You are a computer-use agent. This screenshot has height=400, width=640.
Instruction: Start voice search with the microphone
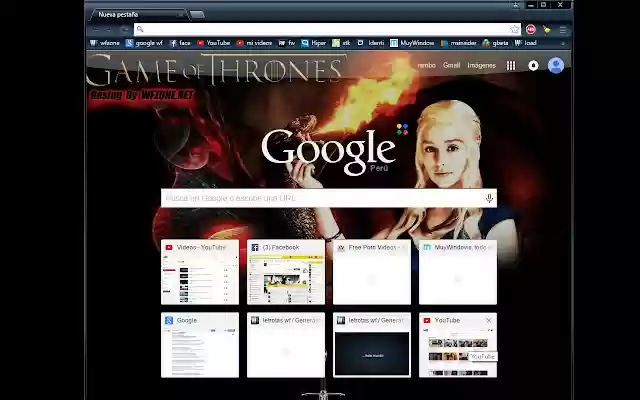pos(489,198)
